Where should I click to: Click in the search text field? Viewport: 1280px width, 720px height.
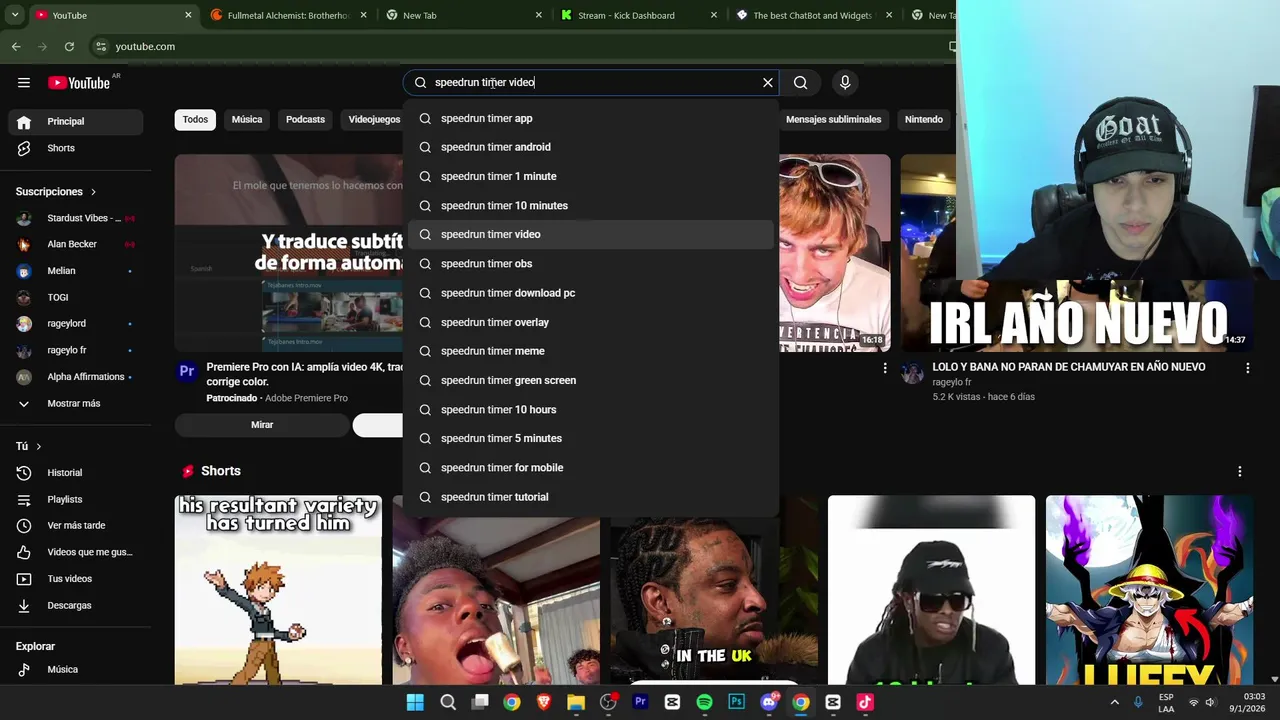coord(590,83)
